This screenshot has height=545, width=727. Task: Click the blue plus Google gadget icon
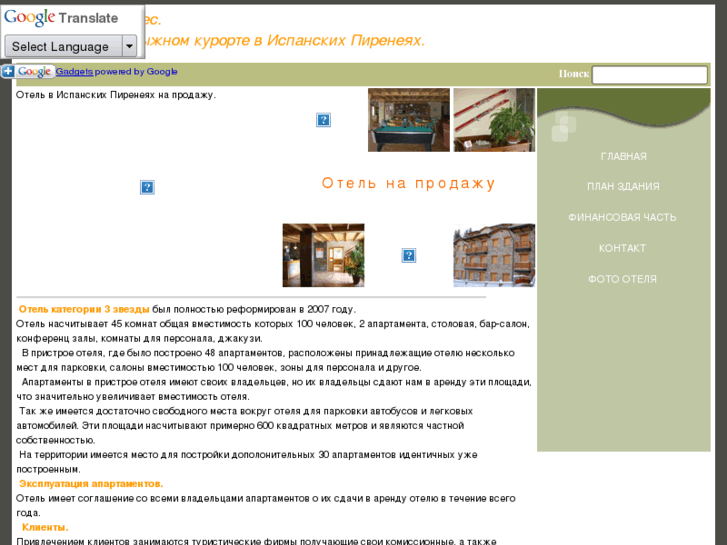8,71
